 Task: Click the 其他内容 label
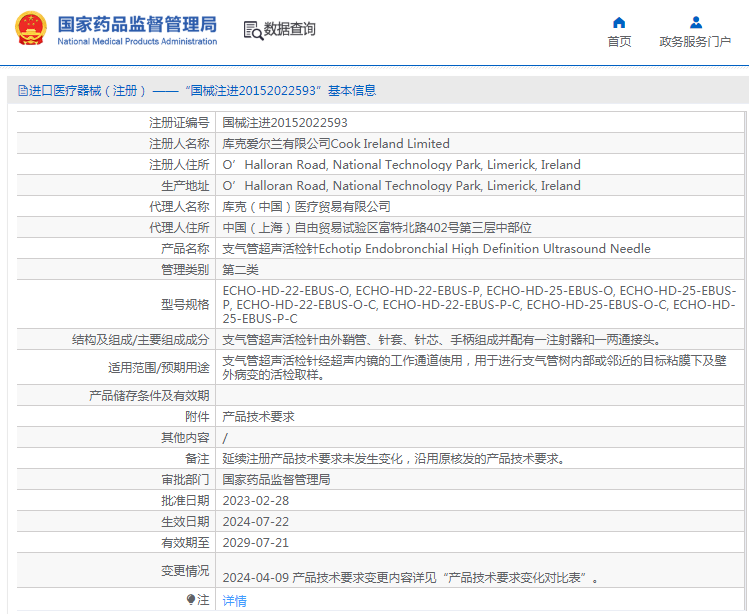pos(185,438)
